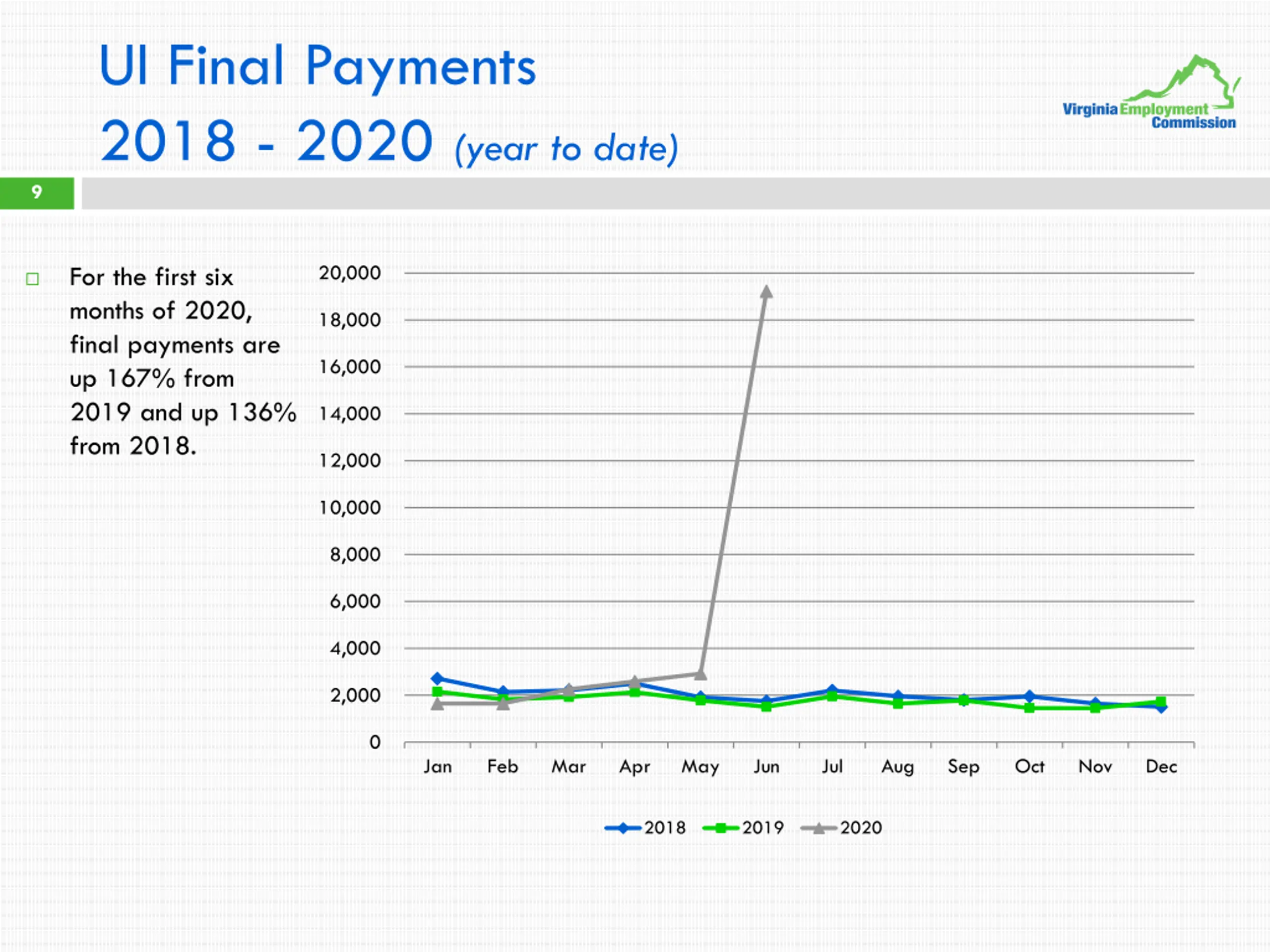Viewport: 1270px width, 952px height.
Task: Click the '6,000' y-axis label
Action: (x=355, y=601)
